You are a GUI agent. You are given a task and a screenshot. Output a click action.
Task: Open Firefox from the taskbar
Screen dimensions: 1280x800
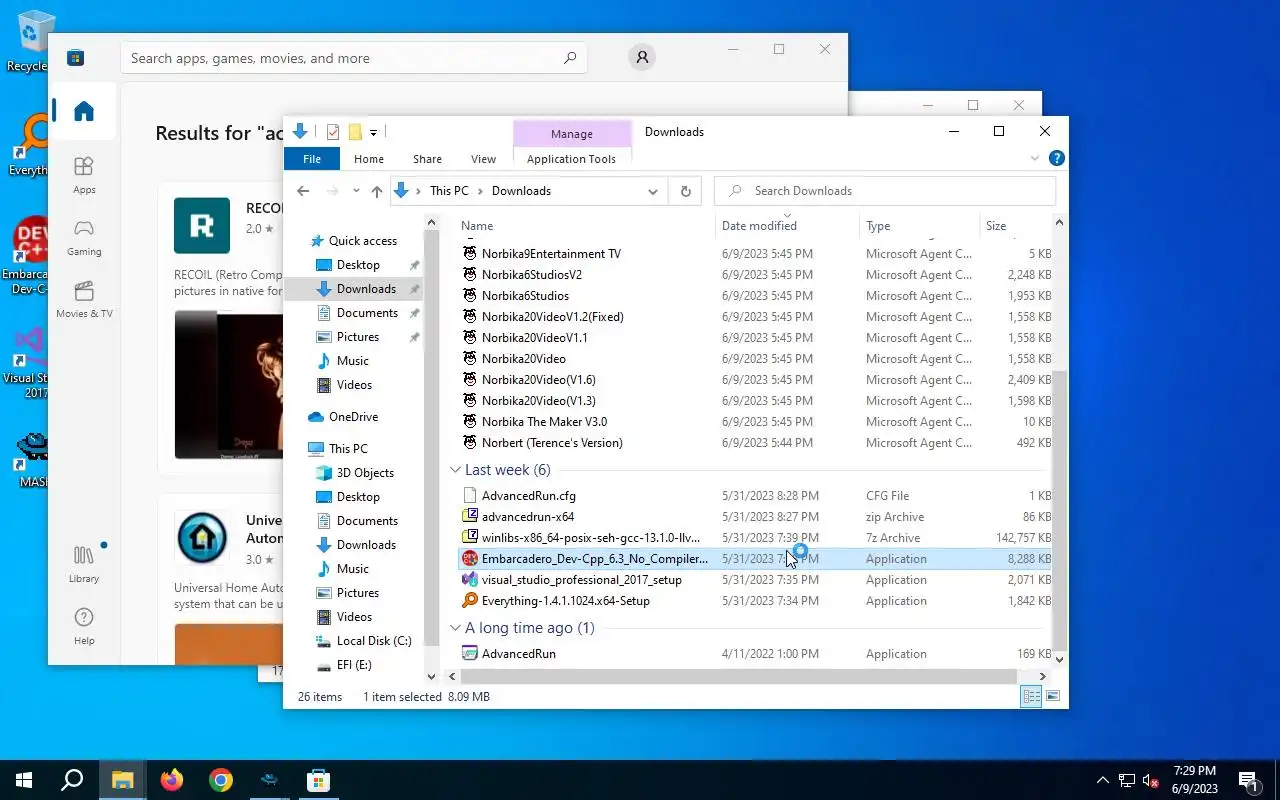[172, 780]
